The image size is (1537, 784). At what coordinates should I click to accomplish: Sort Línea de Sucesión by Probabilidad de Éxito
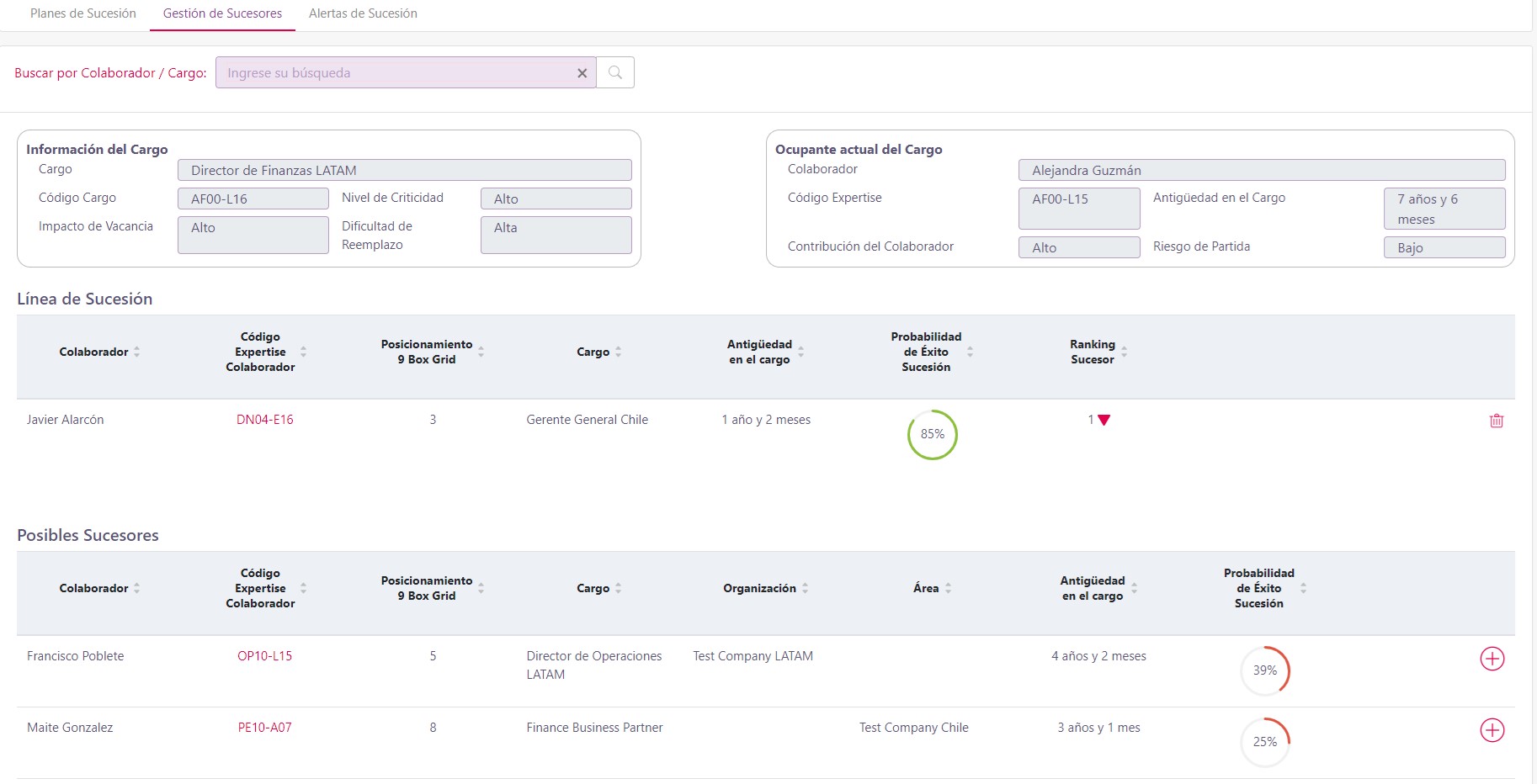click(x=970, y=352)
